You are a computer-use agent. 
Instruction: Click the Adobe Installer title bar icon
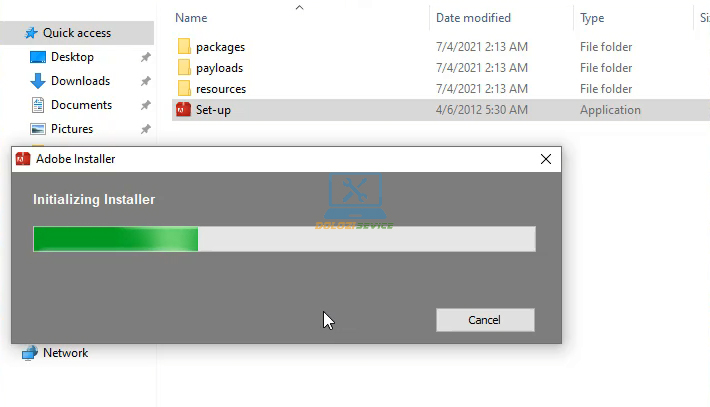[x=23, y=159]
